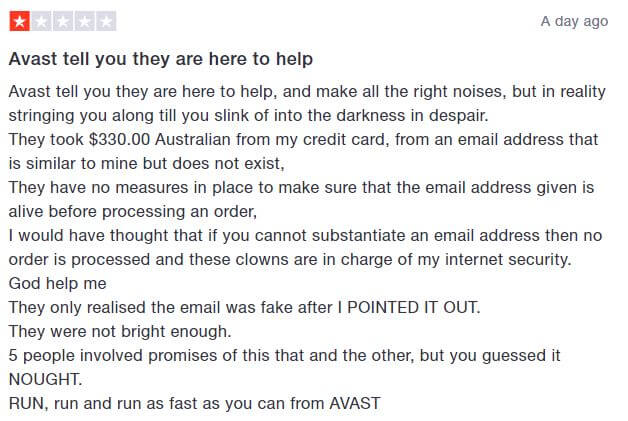Click the 'I POINTED IT OUT' text
The image size is (628, 421).
pyautogui.click(x=409, y=308)
